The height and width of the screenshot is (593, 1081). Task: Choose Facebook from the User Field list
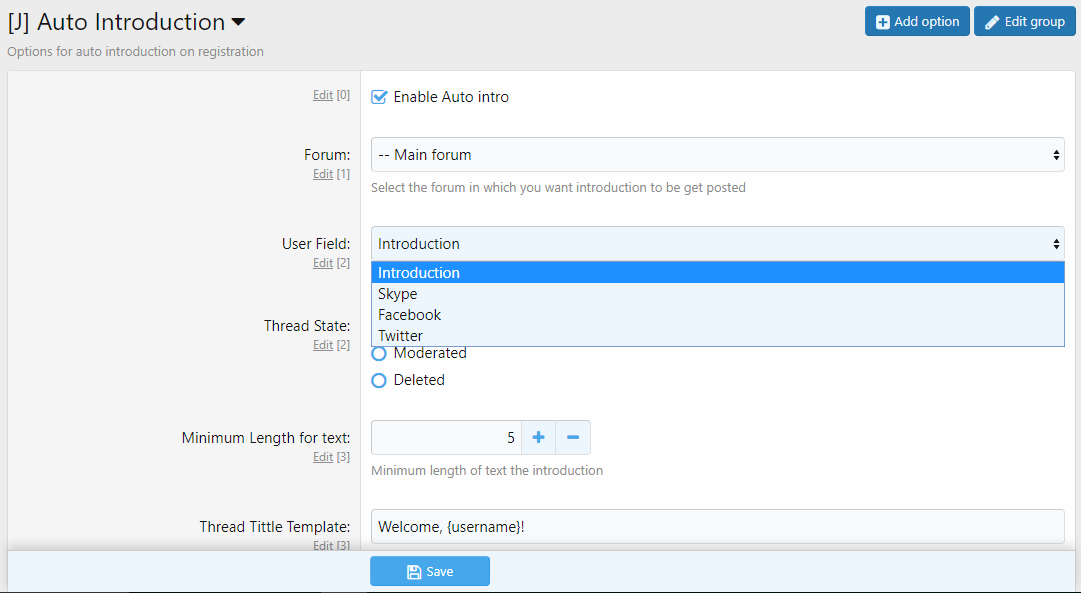tap(410, 315)
